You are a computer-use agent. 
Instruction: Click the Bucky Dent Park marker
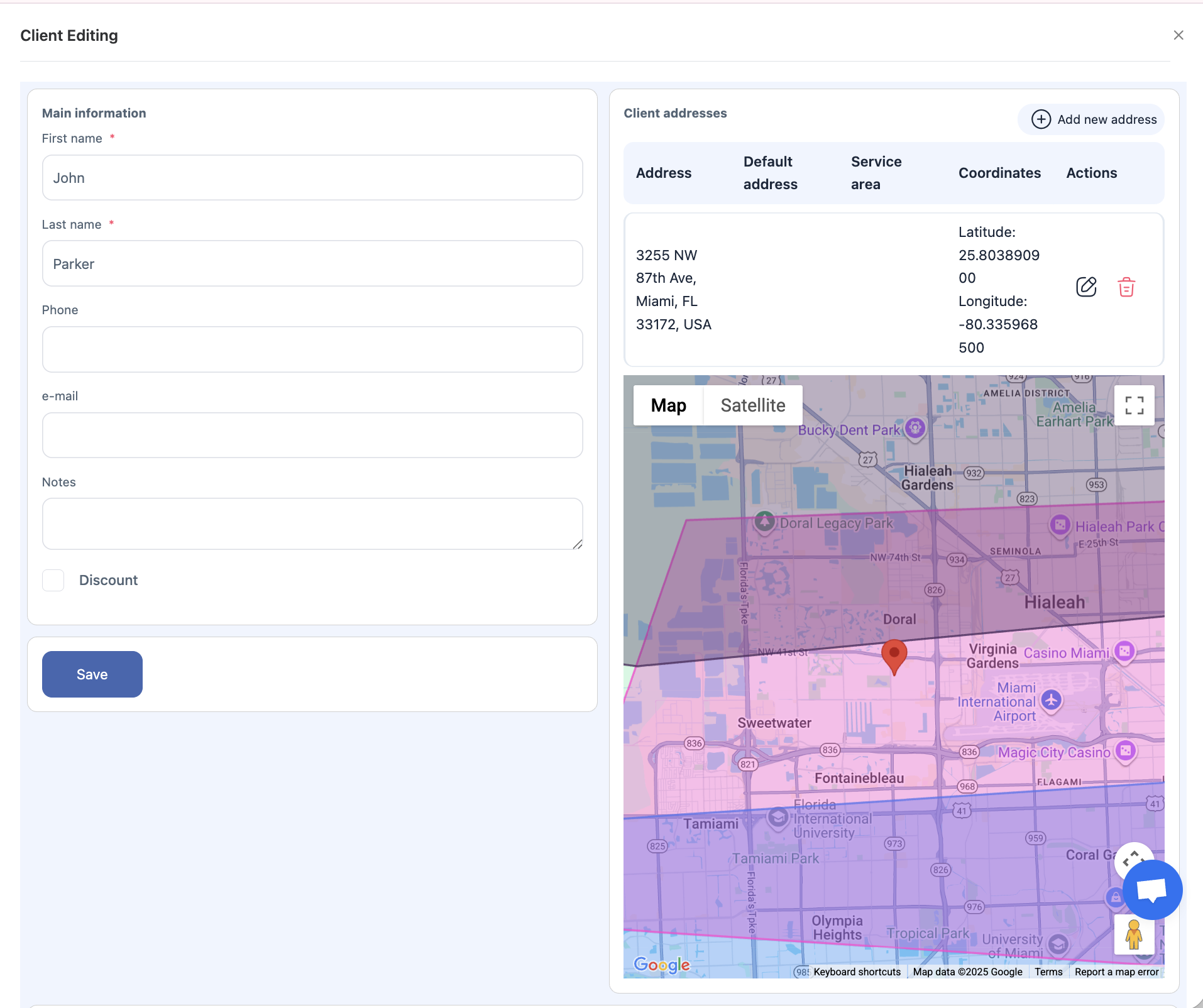(x=915, y=429)
